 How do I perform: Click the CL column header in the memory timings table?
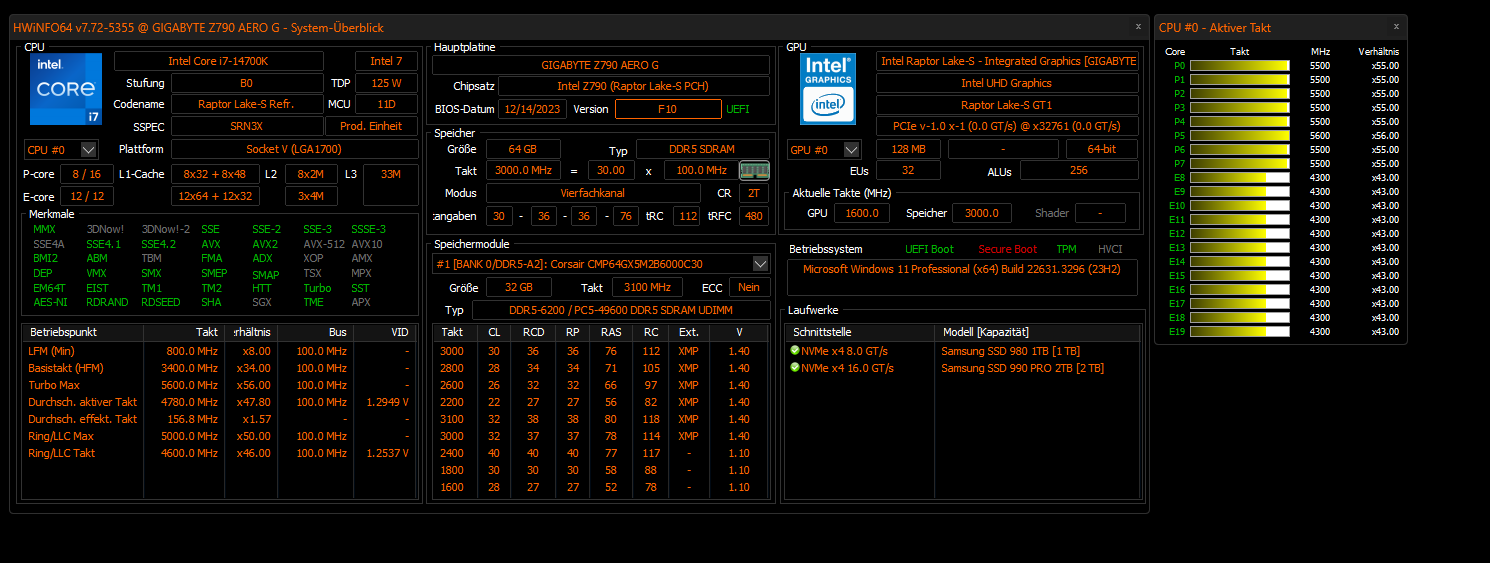click(494, 332)
